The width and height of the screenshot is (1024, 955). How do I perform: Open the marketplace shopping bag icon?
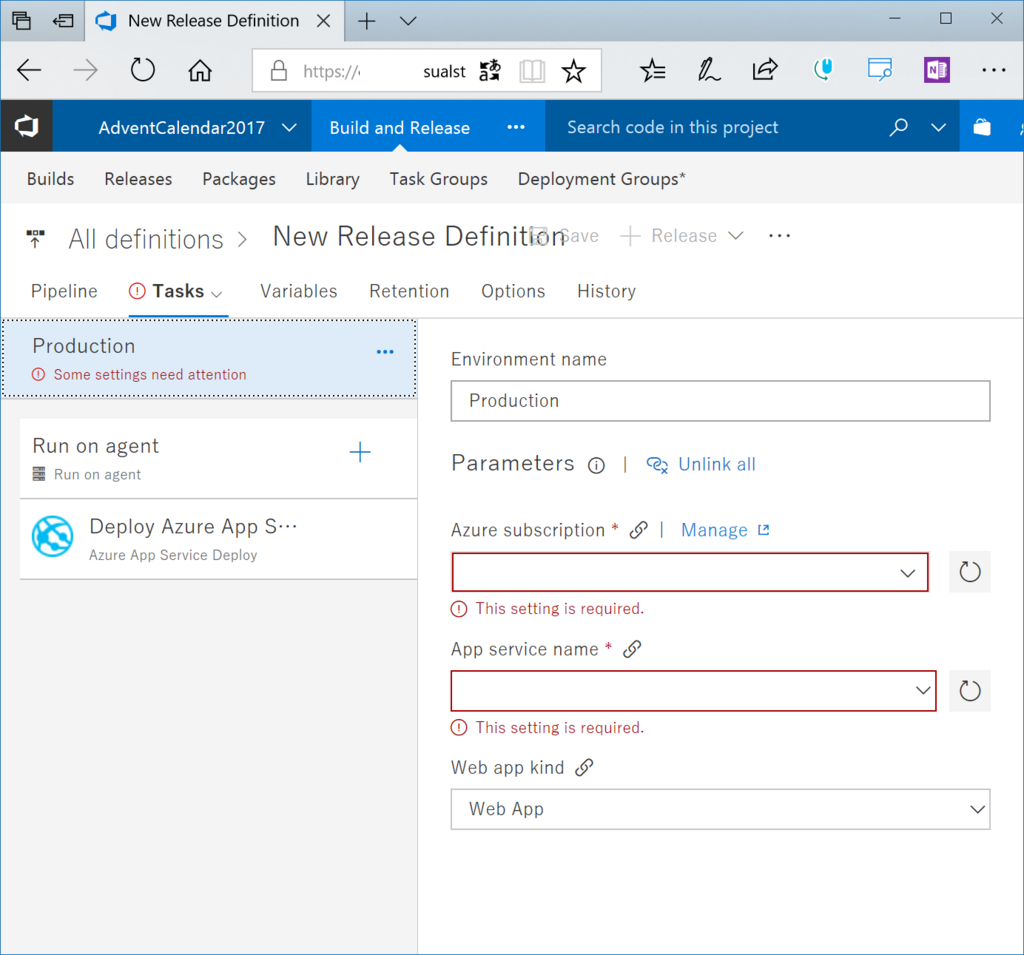click(x=982, y=127)
